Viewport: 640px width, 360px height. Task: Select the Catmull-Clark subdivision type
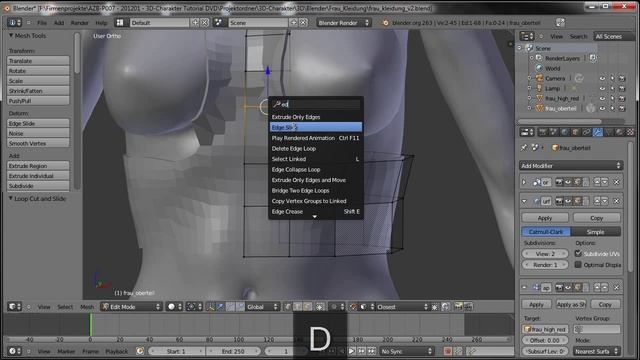[x=546, y=232]
